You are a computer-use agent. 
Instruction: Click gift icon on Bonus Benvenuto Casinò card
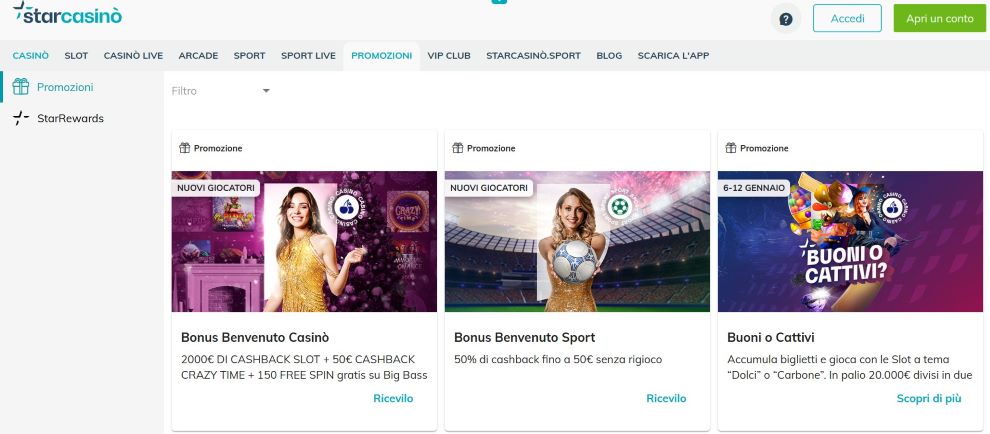184,148
